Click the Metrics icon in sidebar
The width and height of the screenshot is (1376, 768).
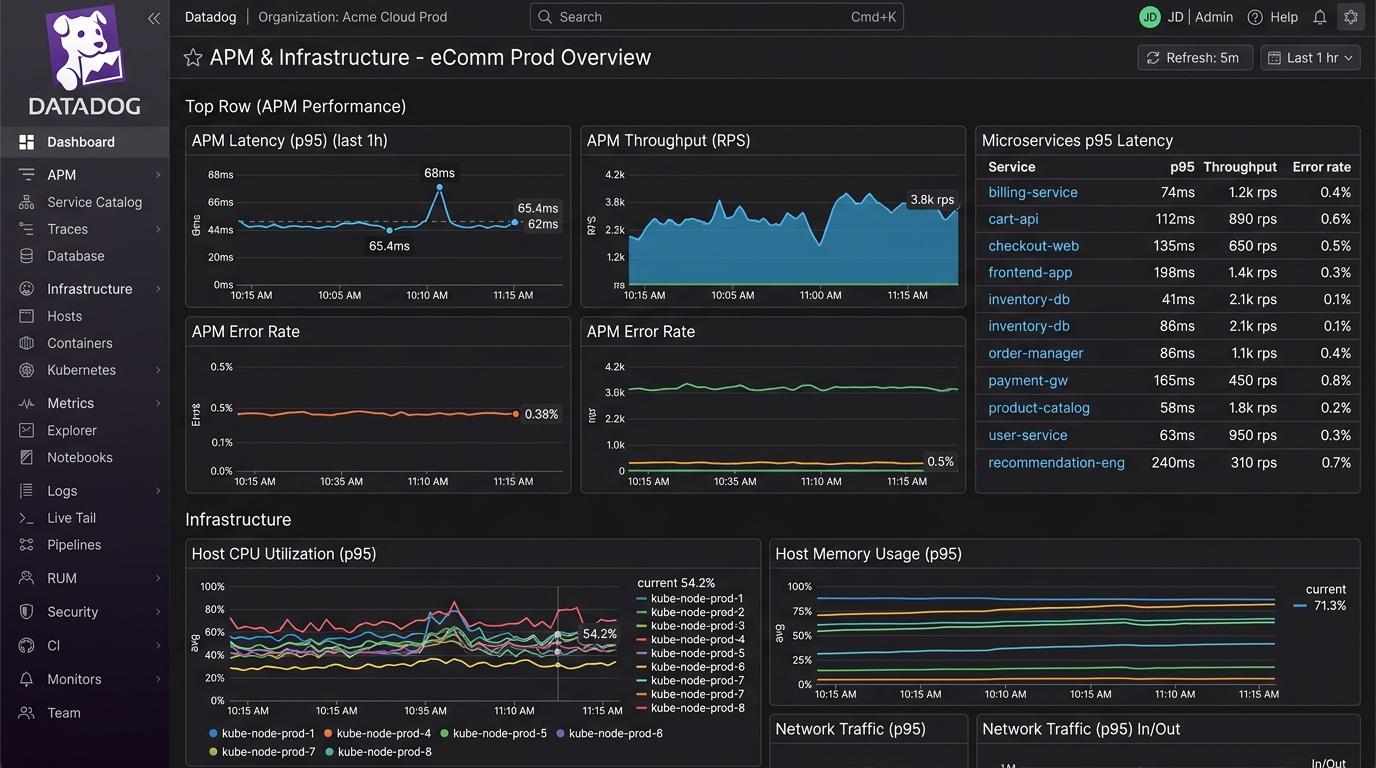(27, 403)
